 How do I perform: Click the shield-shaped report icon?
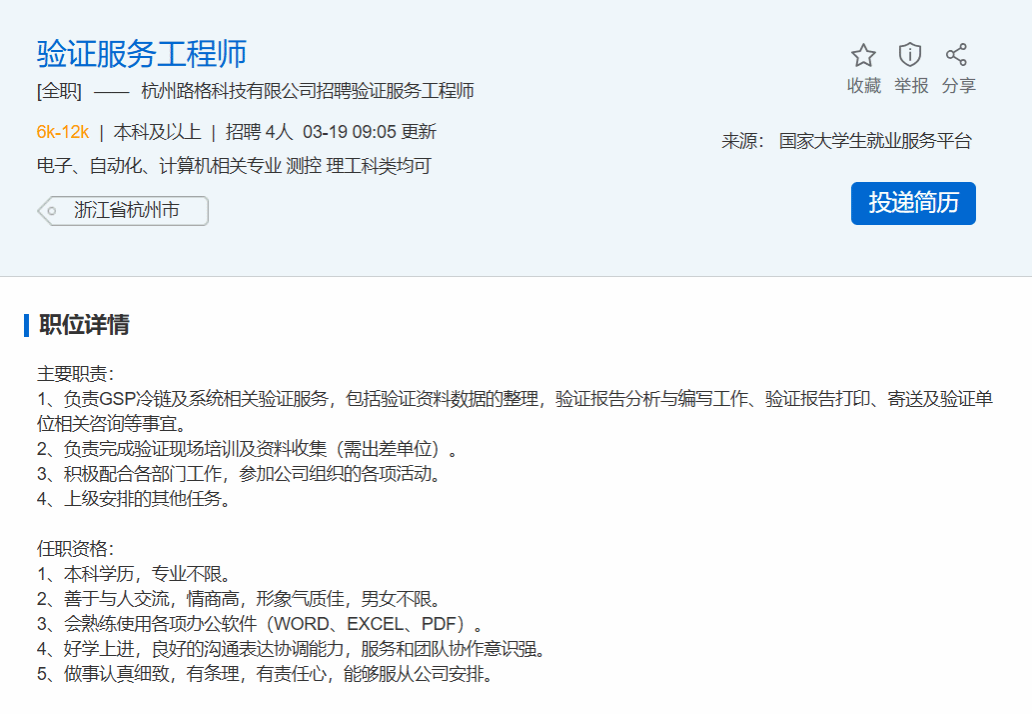point(910,54)
